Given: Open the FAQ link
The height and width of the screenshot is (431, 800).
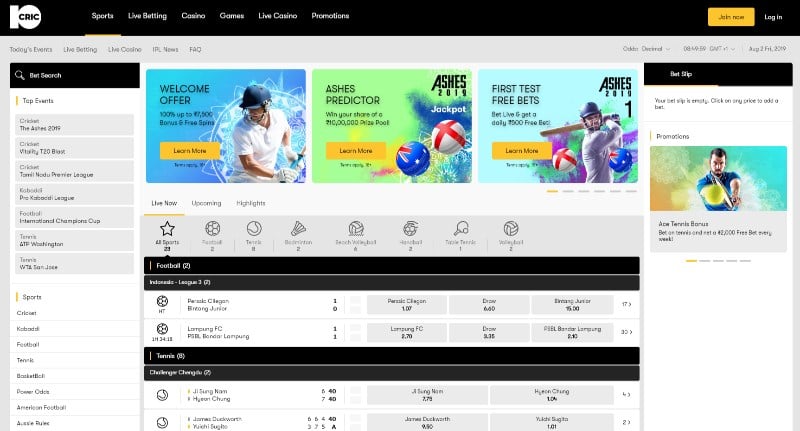Looking at the screenshot, I should pos(195,49).
